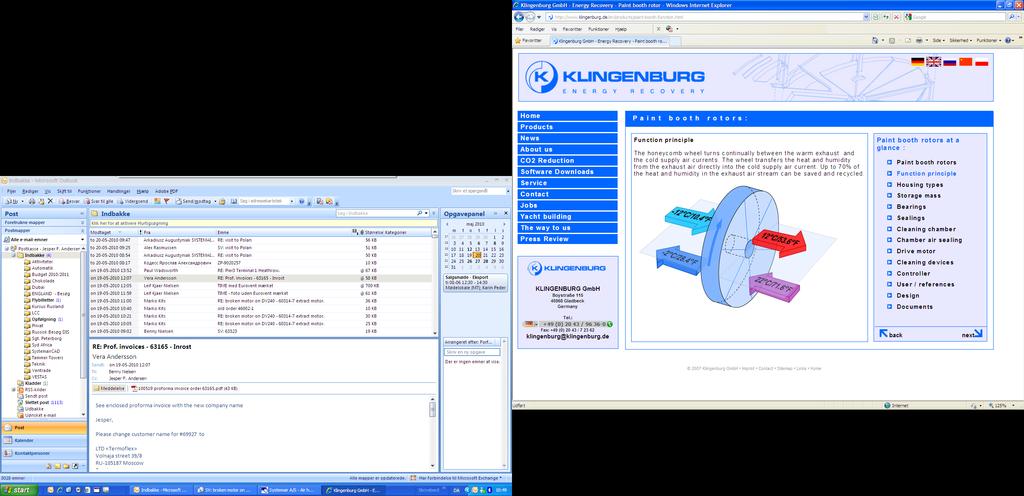Open the Alle e-mail emner dropdown
Image resolution: width=1024 pixels, height=496 pixels.
pos(82,240)
